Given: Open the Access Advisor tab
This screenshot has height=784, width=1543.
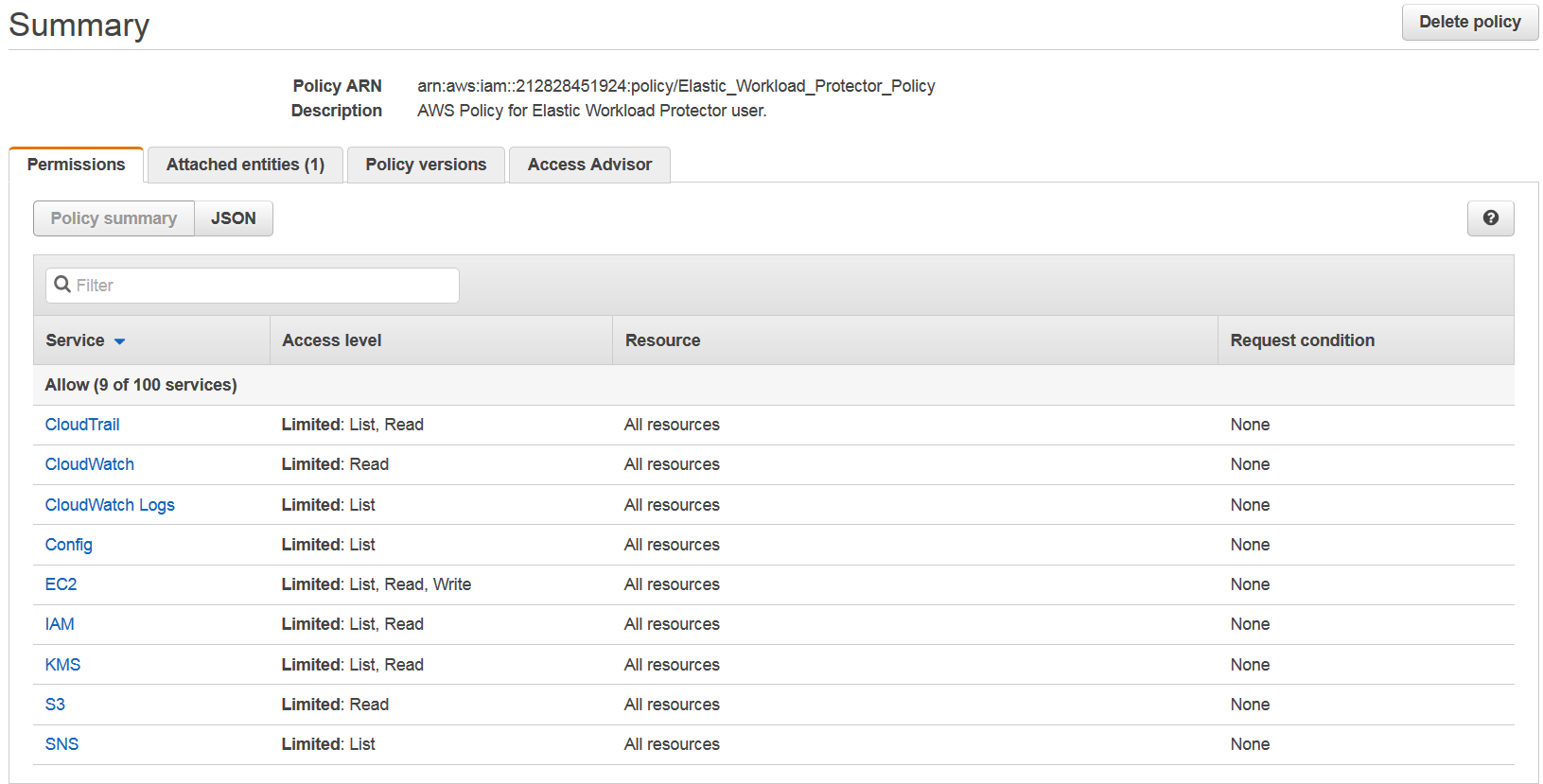Looking at the screenshot, I should (x=589, y=165).
